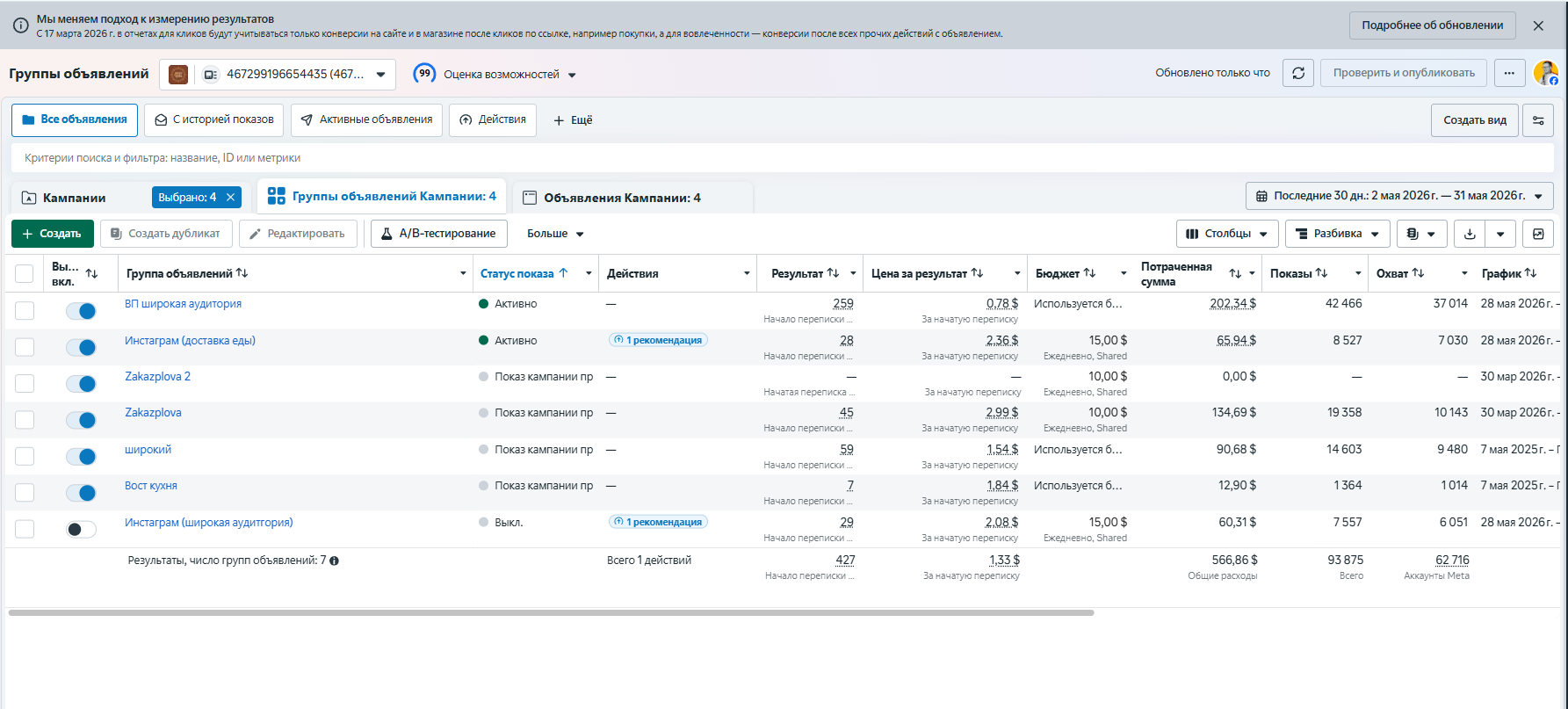Click the user profile avatar

pos(1545,73)
